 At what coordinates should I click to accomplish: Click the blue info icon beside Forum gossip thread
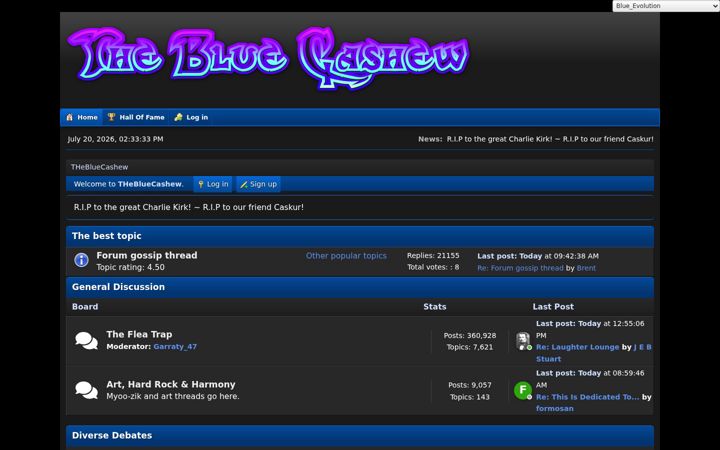point(81,260)
